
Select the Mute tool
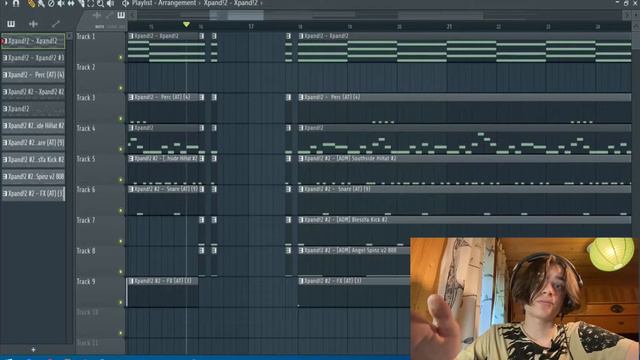pos(61,4)
